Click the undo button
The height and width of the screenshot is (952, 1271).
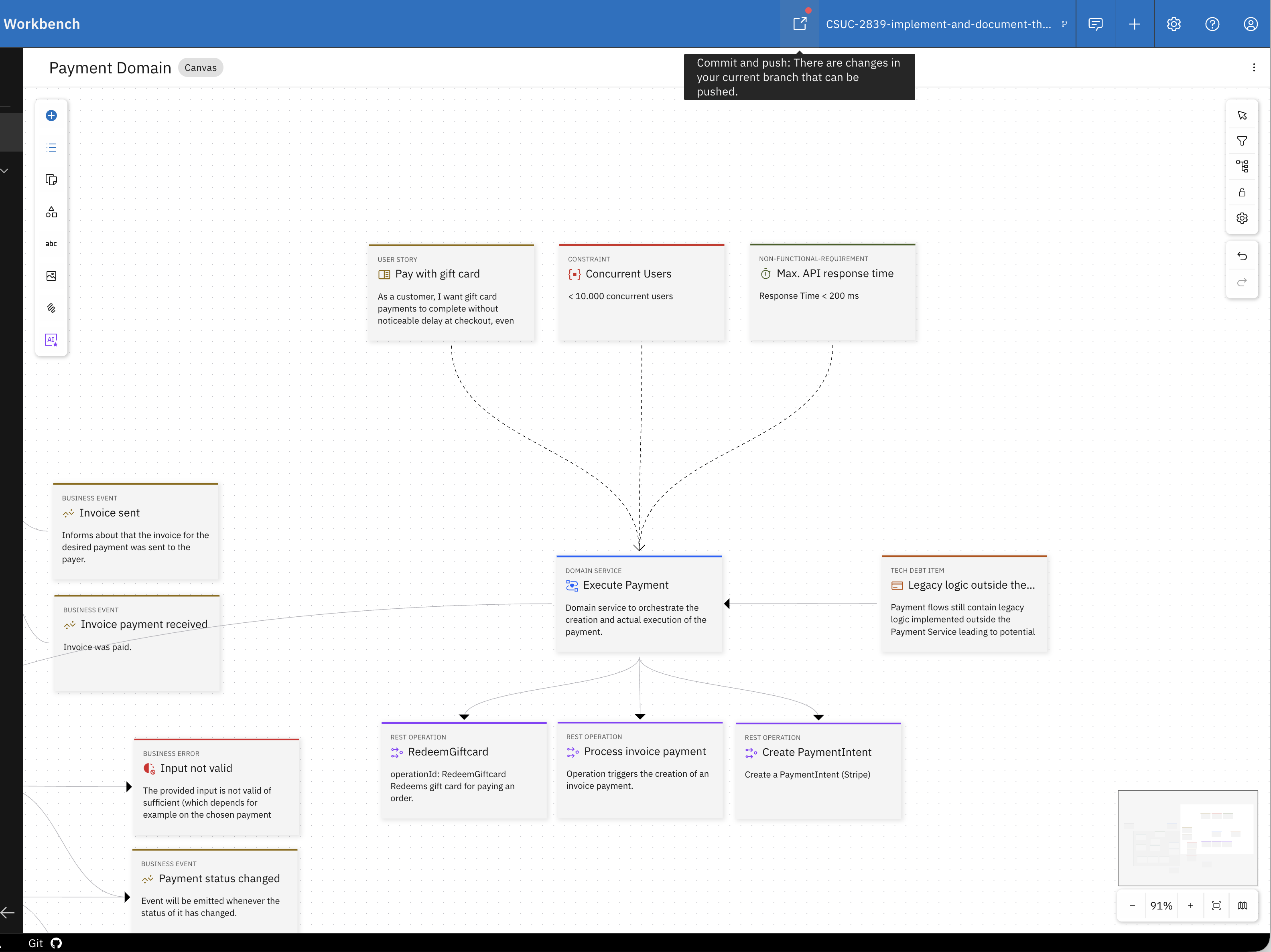(x=1242, y=256)
